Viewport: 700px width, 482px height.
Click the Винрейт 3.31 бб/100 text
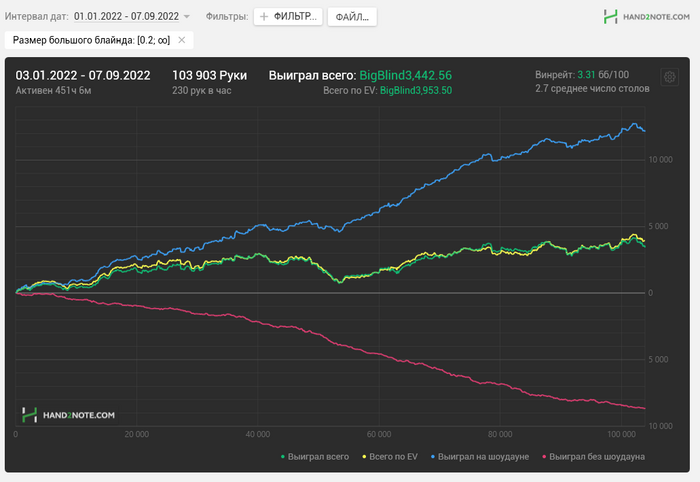[582, 75]
